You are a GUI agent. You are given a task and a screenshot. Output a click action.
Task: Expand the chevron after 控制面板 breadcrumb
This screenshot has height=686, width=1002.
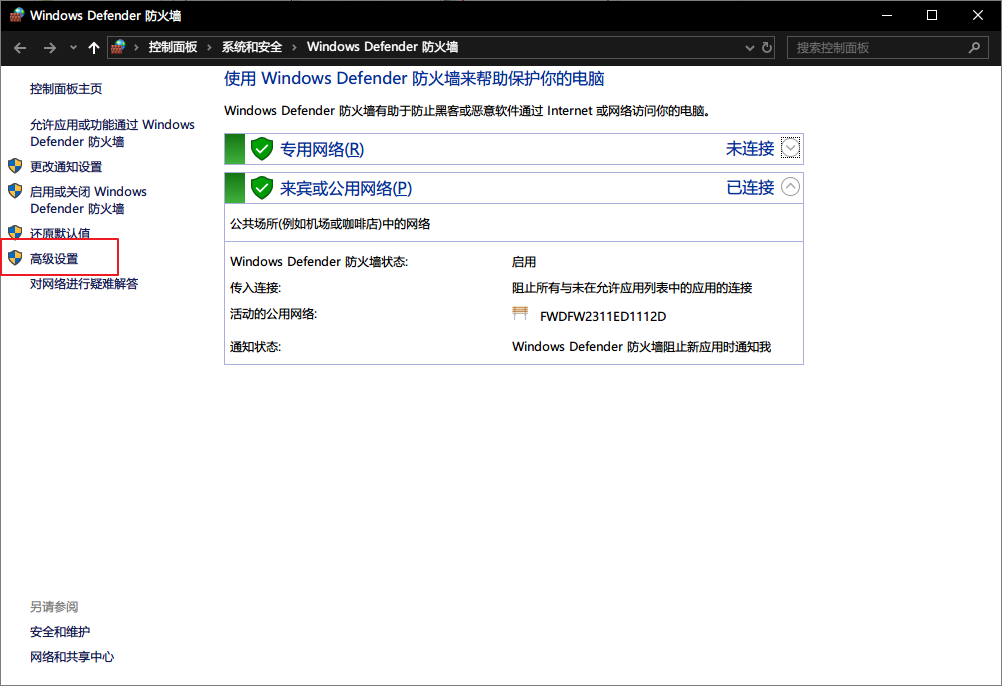click(x=209, y=47)
